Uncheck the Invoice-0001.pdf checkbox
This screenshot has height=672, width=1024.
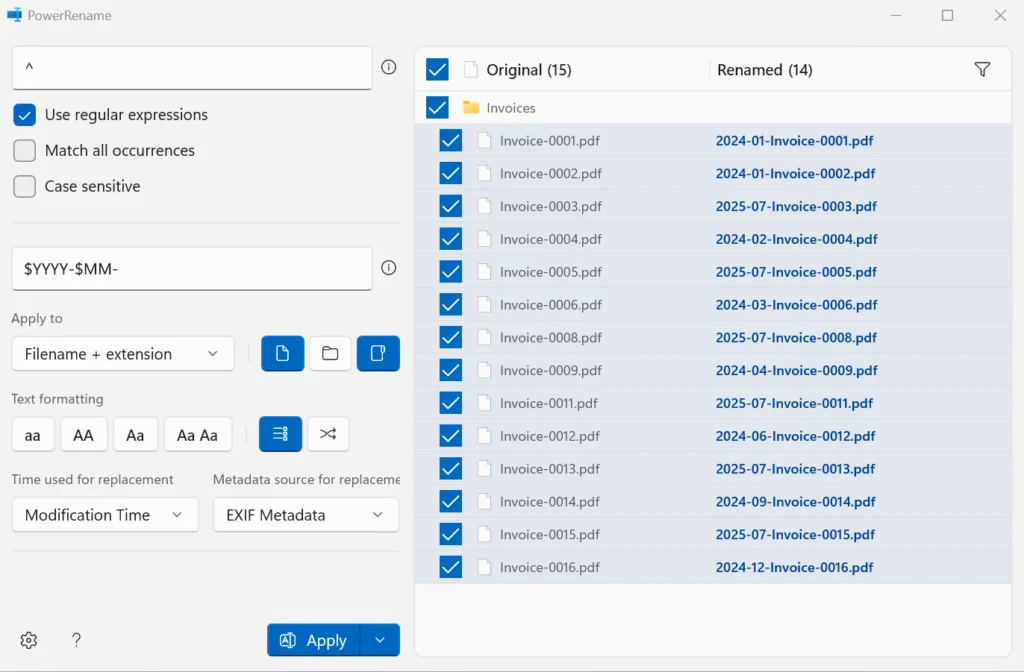pos(451,140)
